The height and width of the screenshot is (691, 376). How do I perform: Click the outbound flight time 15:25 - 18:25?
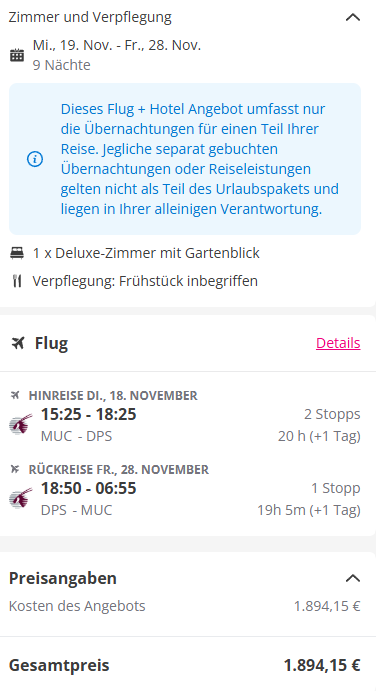89,414
